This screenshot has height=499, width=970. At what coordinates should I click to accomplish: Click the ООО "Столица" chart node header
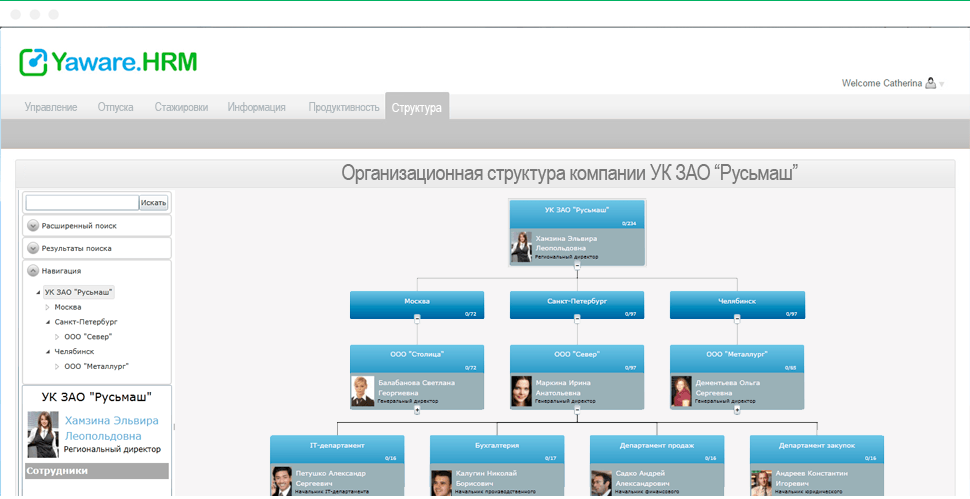pos(417,359)
